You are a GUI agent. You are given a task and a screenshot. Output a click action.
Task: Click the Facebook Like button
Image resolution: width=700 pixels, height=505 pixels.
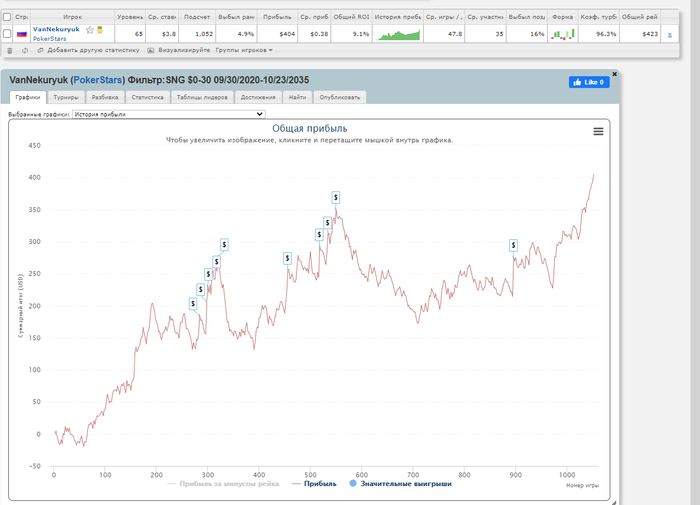tap(589, 82)
